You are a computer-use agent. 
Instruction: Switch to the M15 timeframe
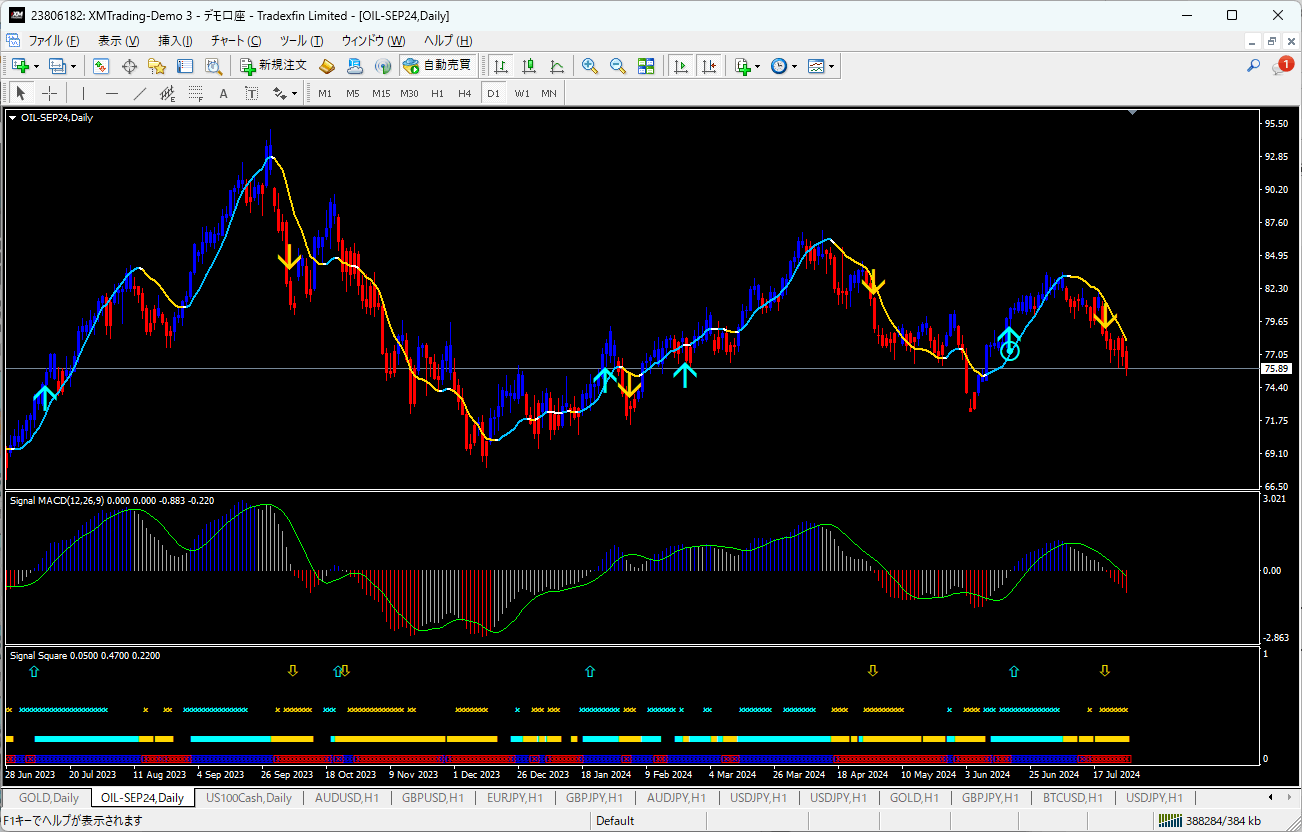click(x=381, y=93)
